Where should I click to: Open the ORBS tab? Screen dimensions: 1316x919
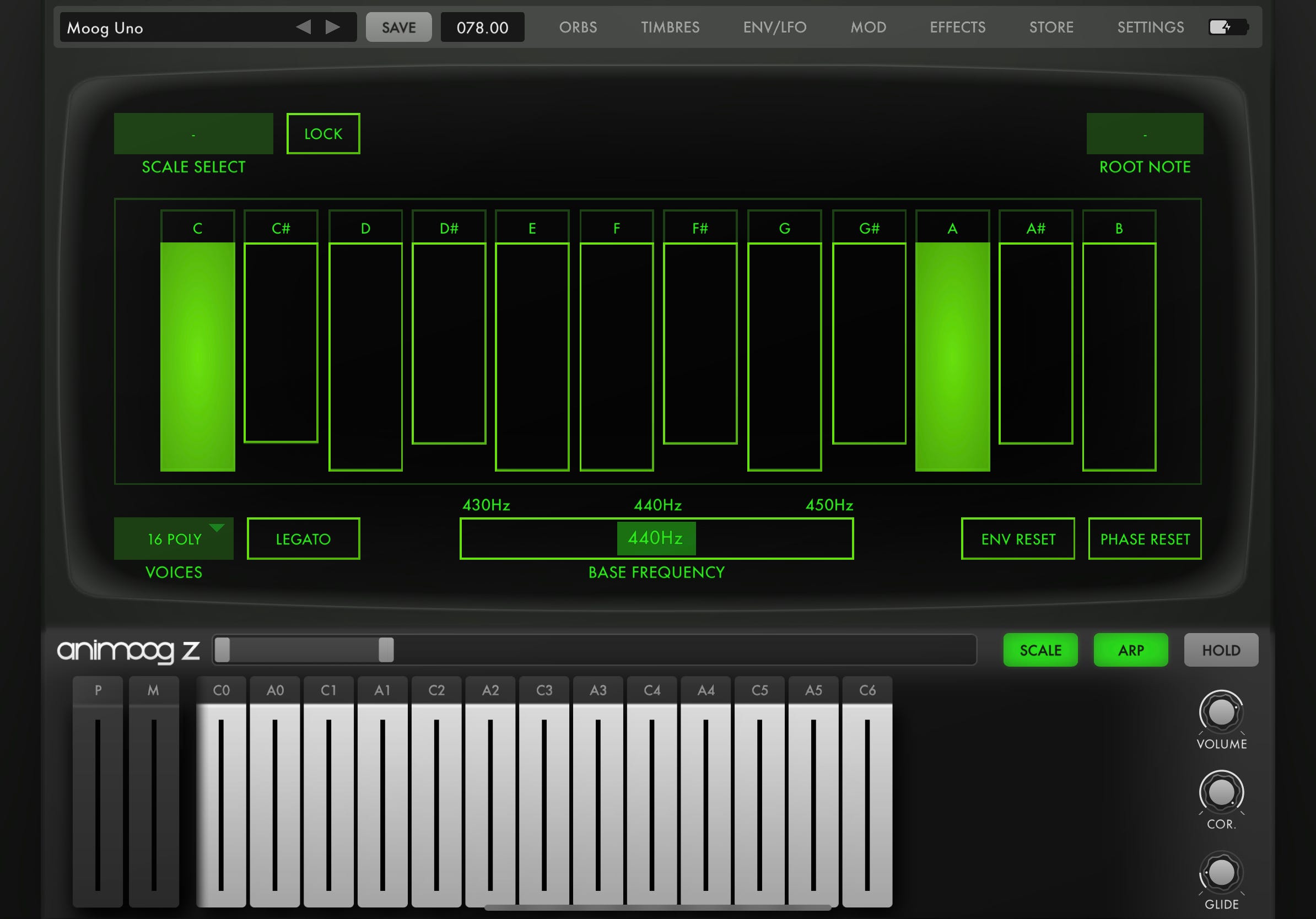coord(578,27)
